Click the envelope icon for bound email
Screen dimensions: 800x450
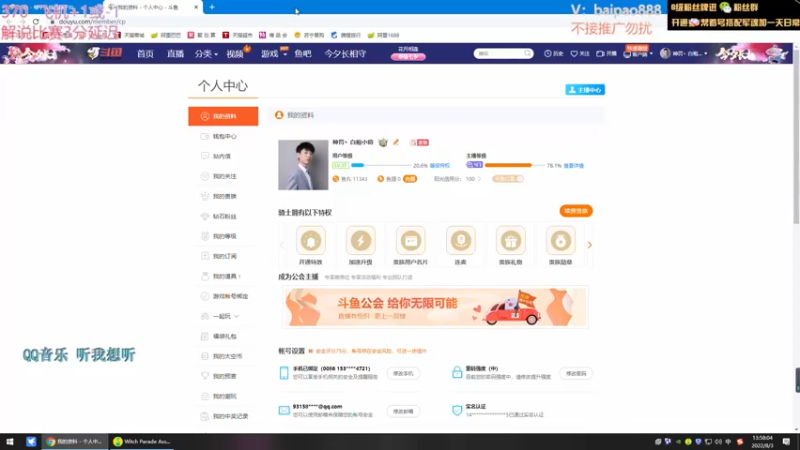point(284,411)
